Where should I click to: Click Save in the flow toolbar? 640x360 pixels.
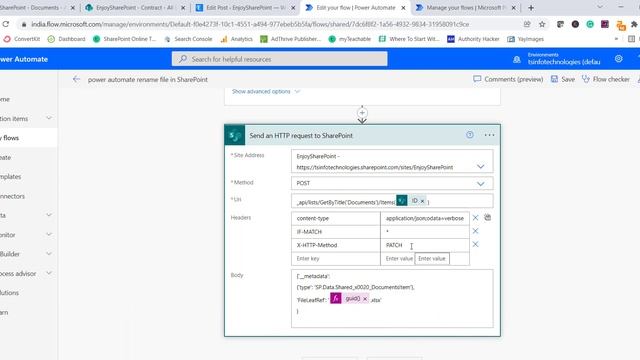[563, 79]
